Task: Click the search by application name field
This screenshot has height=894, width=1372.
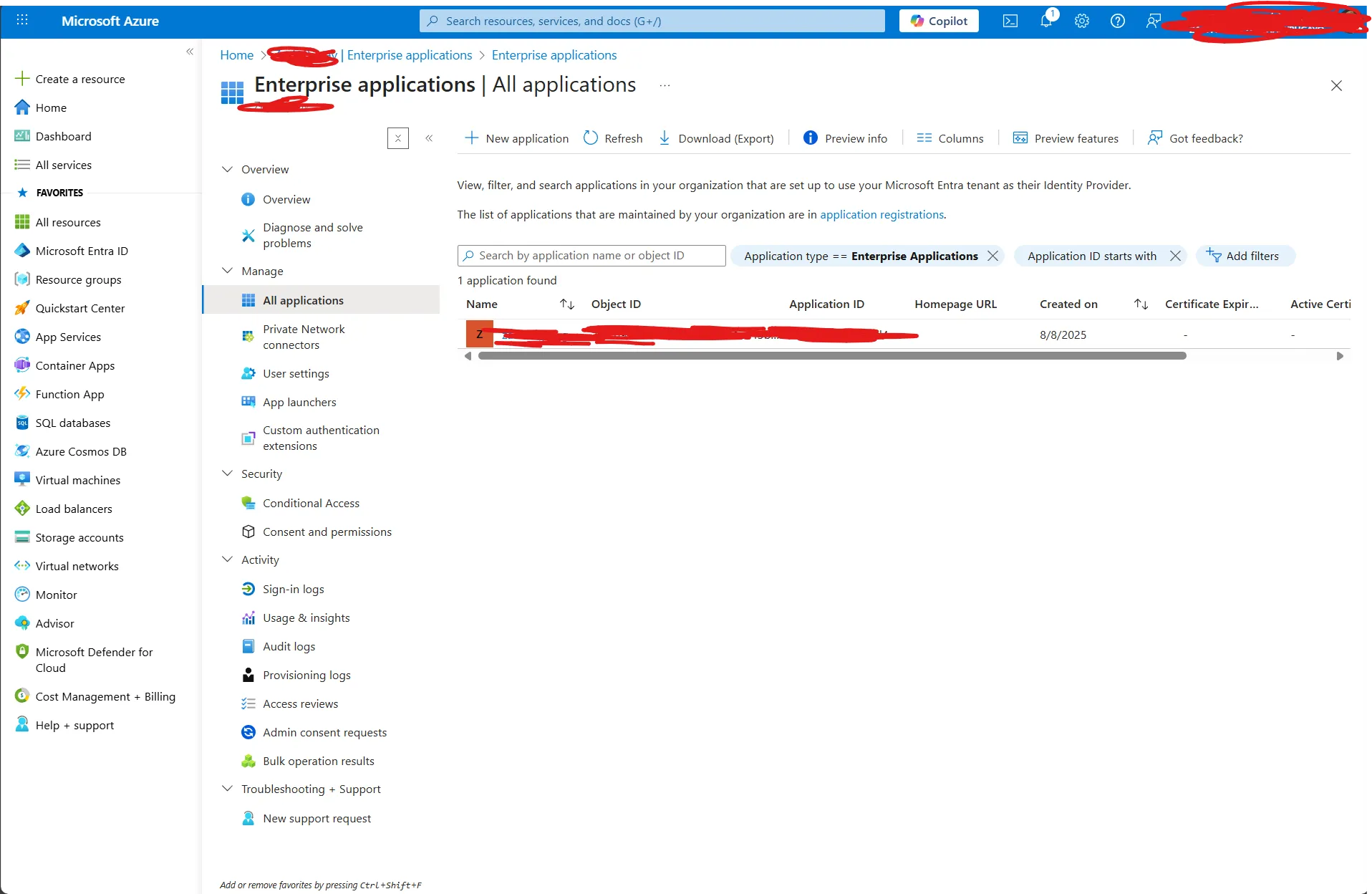Action: pos(591,255)
